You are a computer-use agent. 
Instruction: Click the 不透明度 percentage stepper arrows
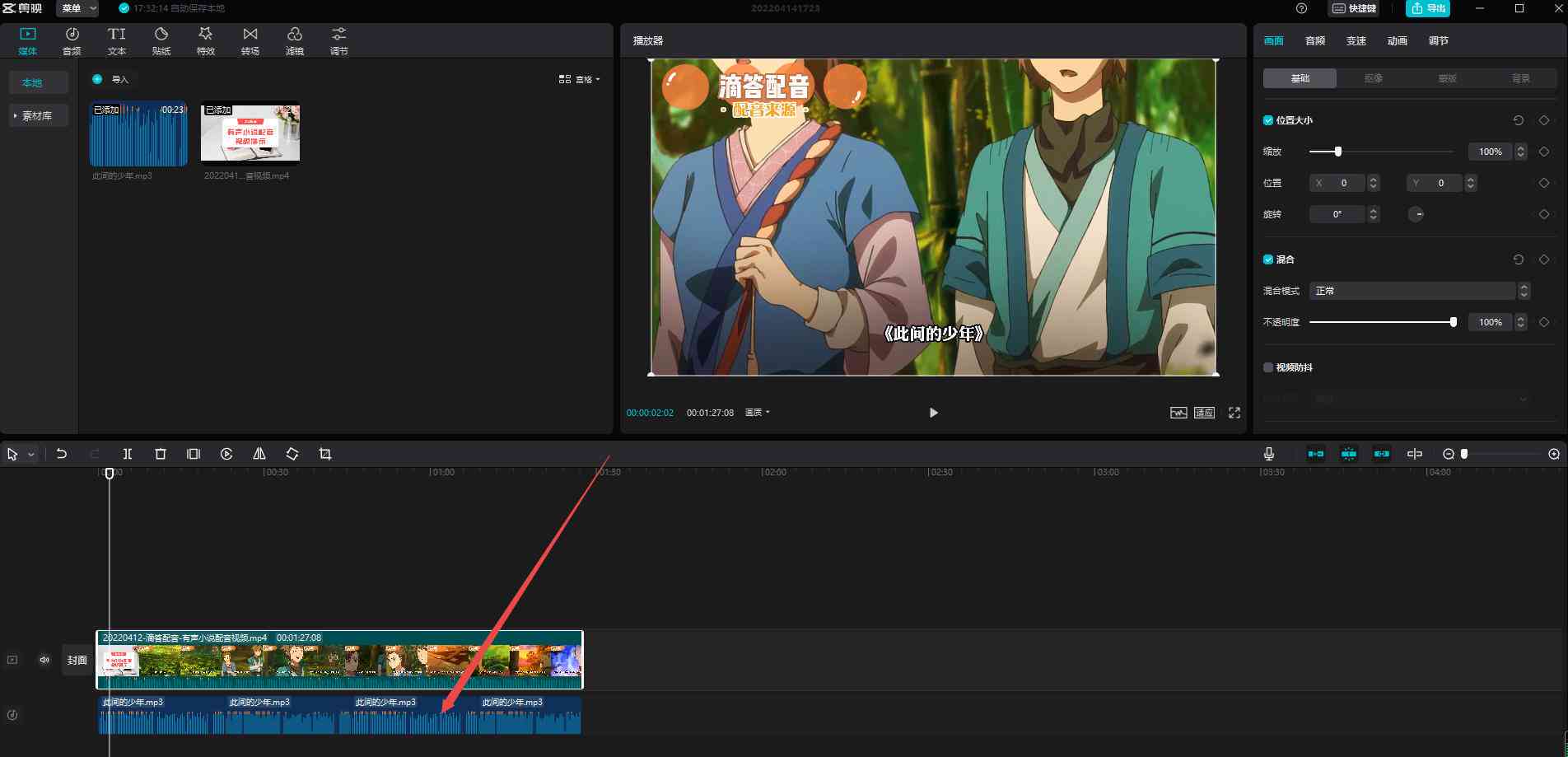tap(1521, 322)
